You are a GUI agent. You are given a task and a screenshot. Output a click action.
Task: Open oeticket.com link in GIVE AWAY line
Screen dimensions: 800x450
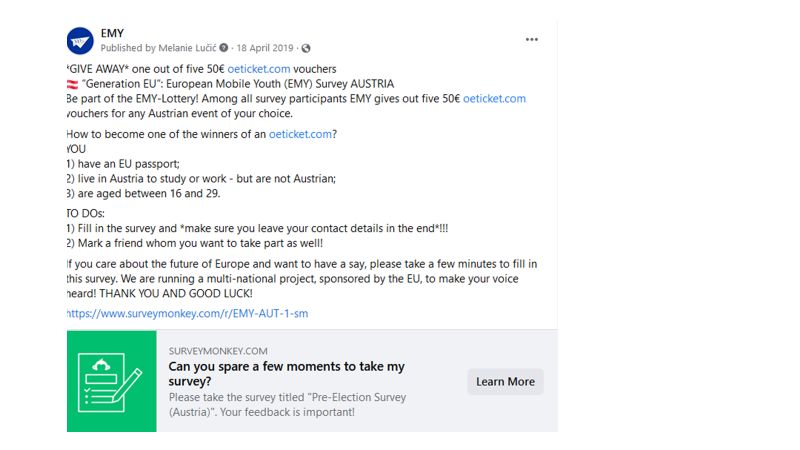[x=259, y=69]
